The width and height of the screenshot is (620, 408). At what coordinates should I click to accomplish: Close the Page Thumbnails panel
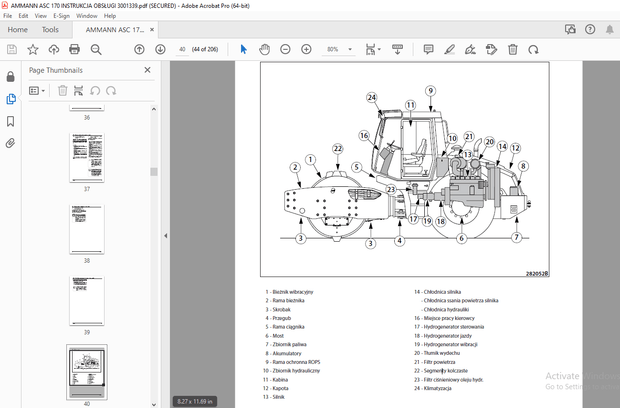click(147, 70)
